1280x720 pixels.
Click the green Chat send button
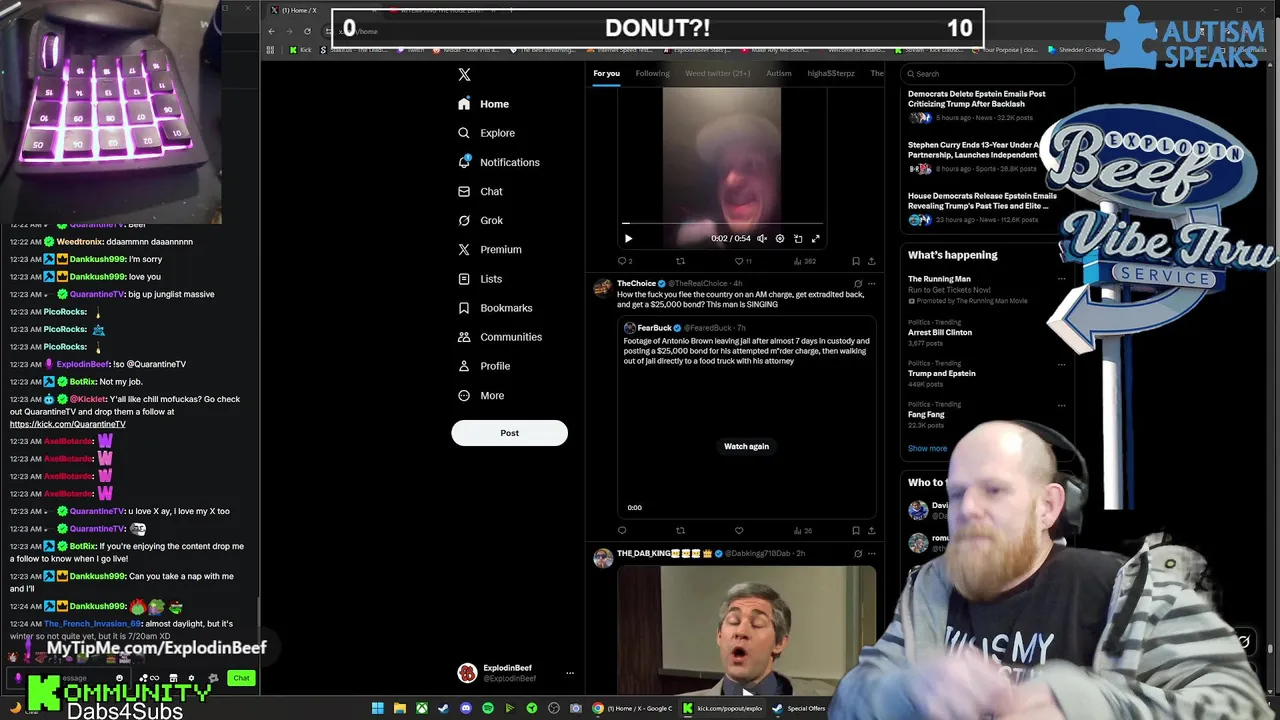click(x=241, y=678)
